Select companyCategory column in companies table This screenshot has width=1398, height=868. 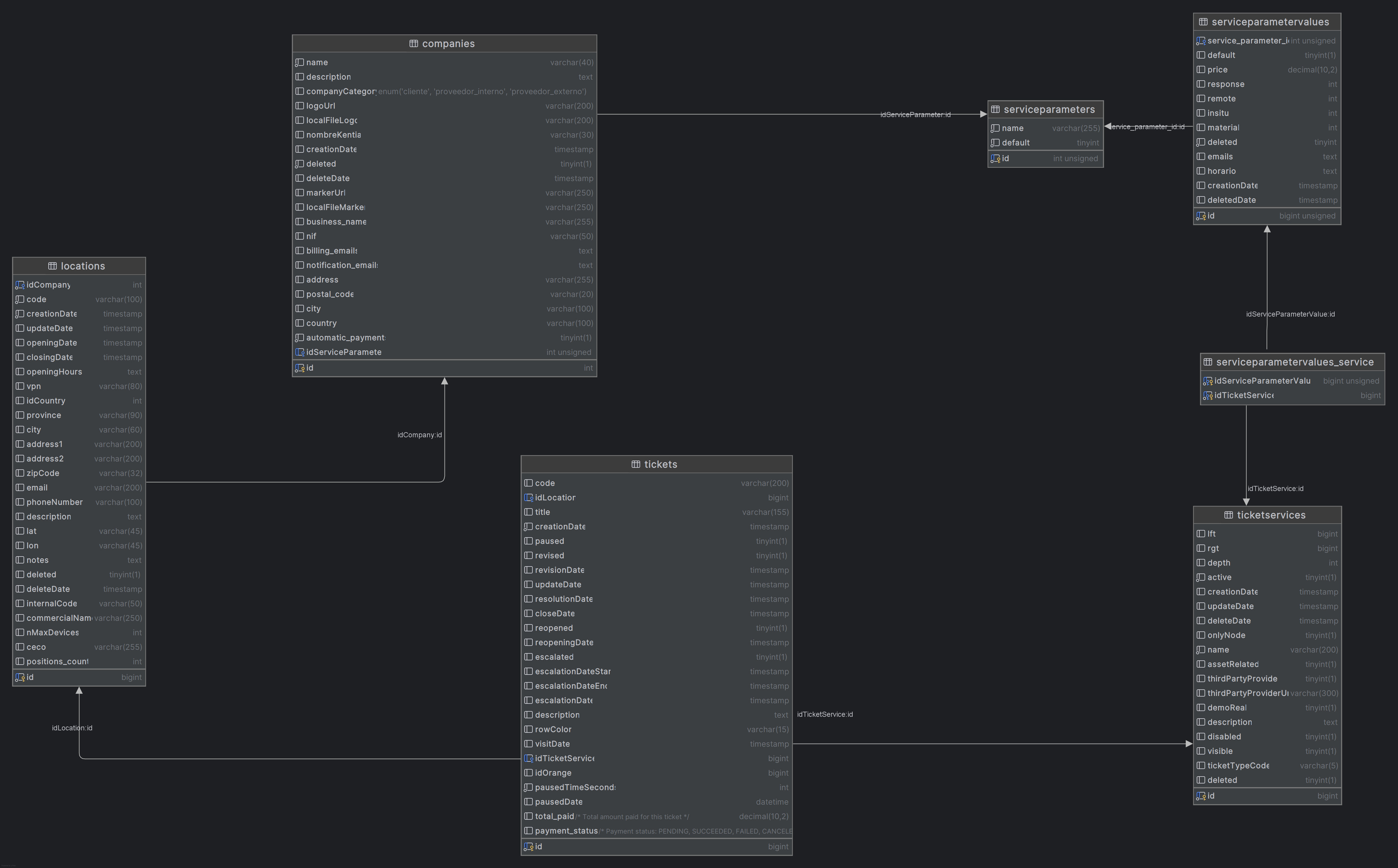pyautogui.click(x=341, y=91)
